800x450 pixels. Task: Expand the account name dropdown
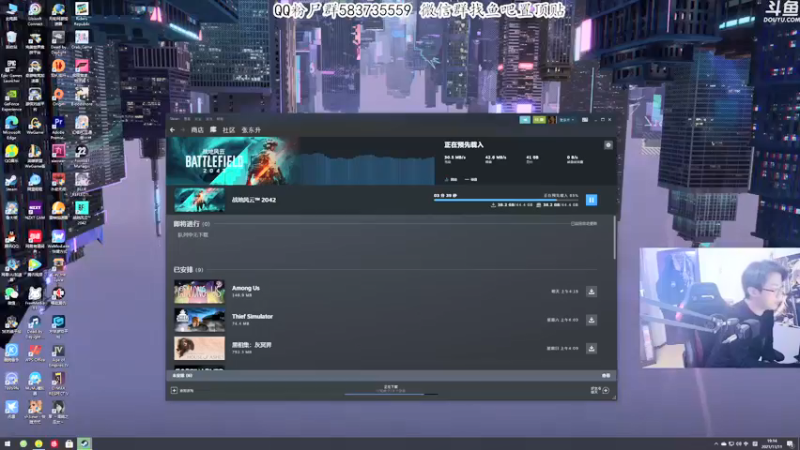[x=566, y=120]
